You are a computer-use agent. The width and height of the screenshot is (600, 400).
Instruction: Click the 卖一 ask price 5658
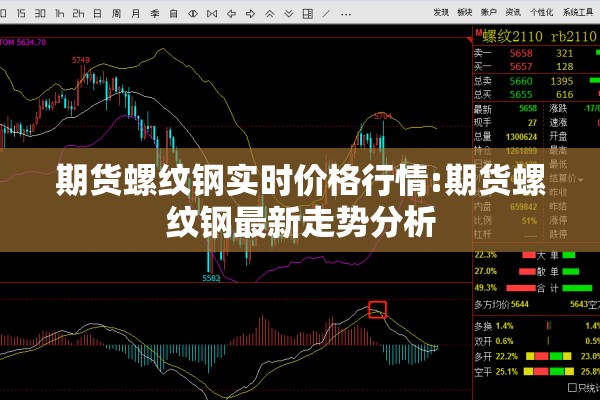coord(521,53)
